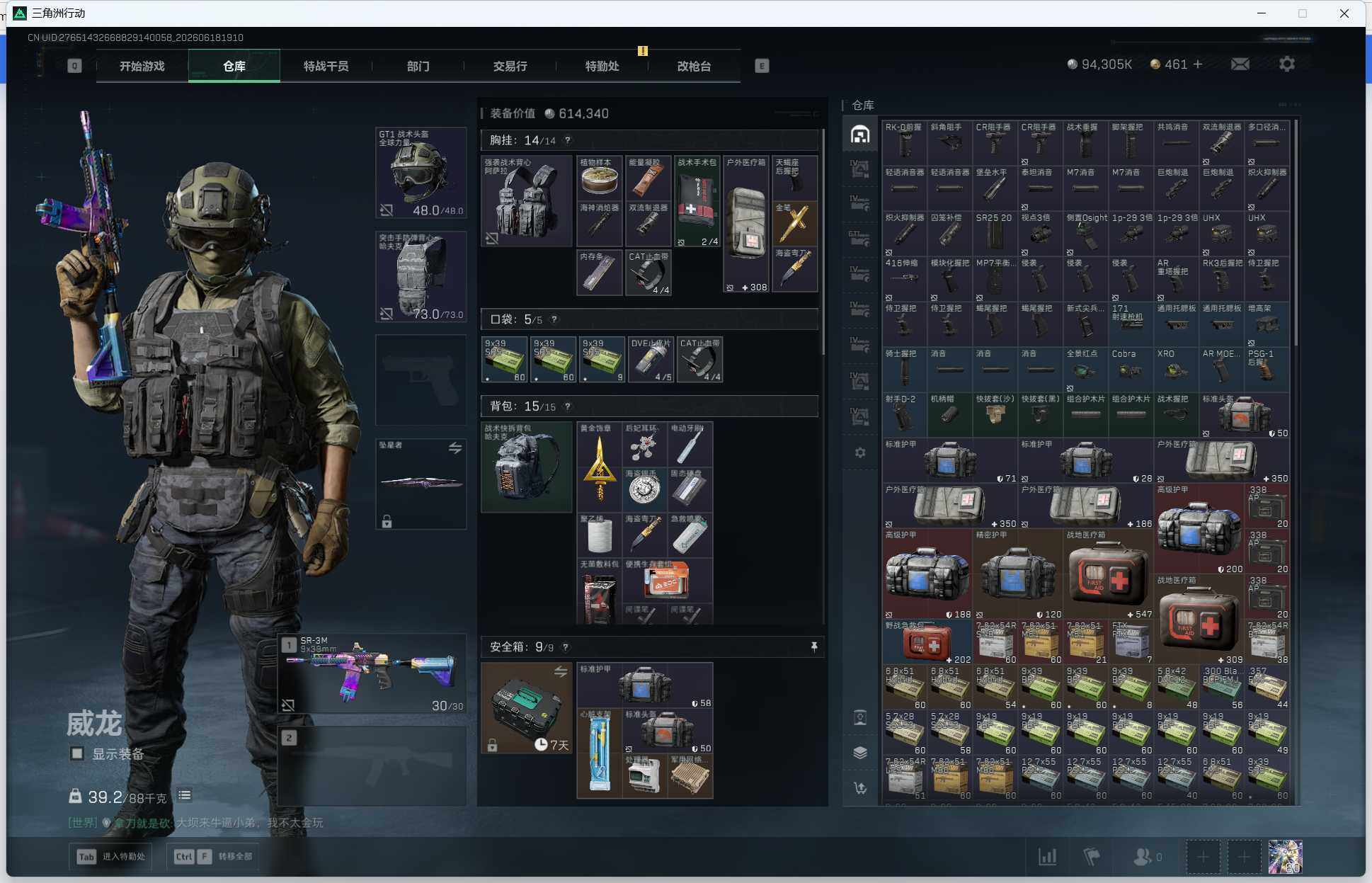Select the empty pistol slot
Image resolution: width=1372 pixels, height=883 pixels.
[x=421, y=380]
